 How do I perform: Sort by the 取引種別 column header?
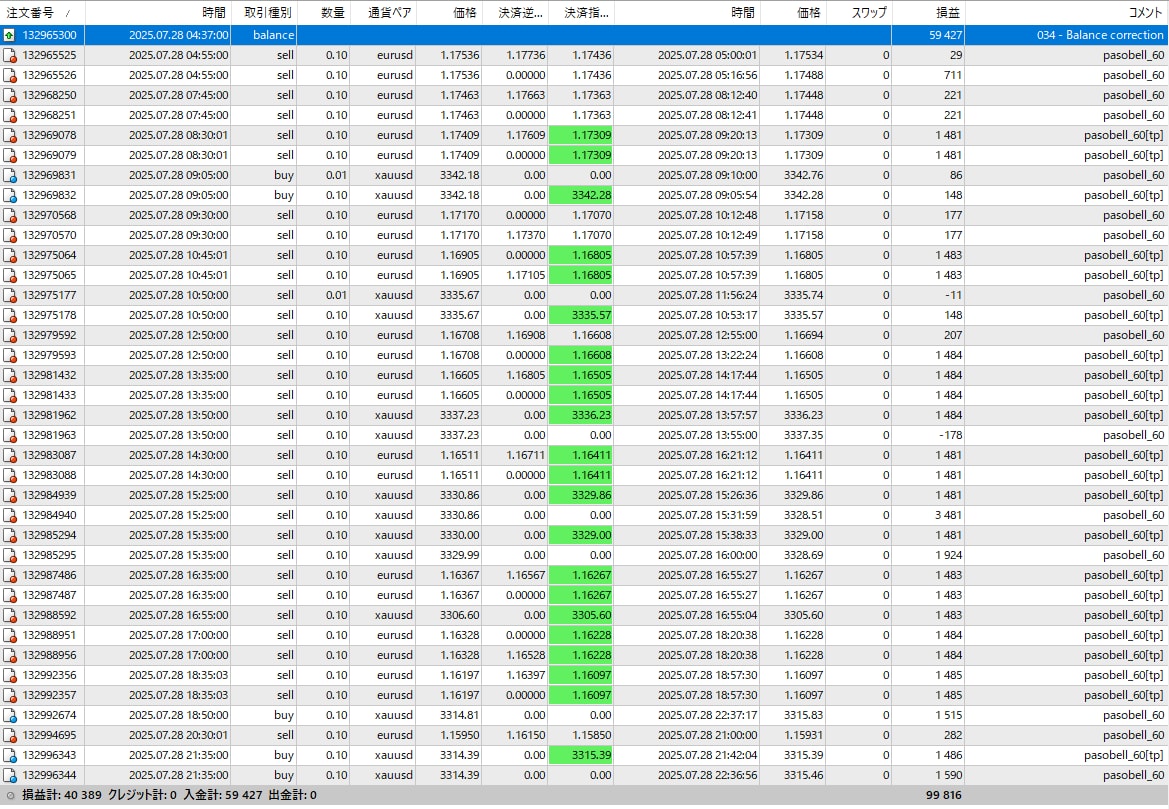pos(264,13)
